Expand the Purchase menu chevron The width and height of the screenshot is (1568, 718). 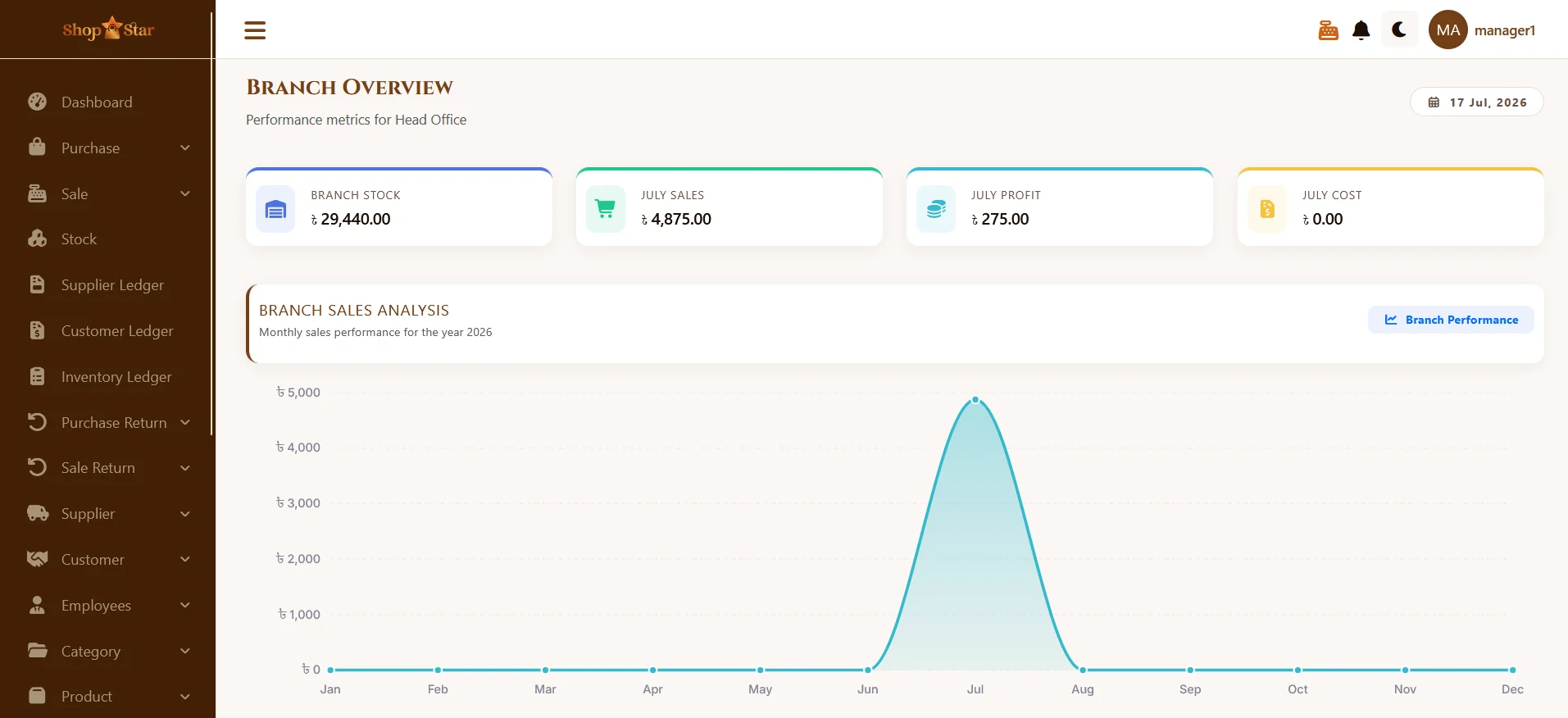tap(185, 148)
